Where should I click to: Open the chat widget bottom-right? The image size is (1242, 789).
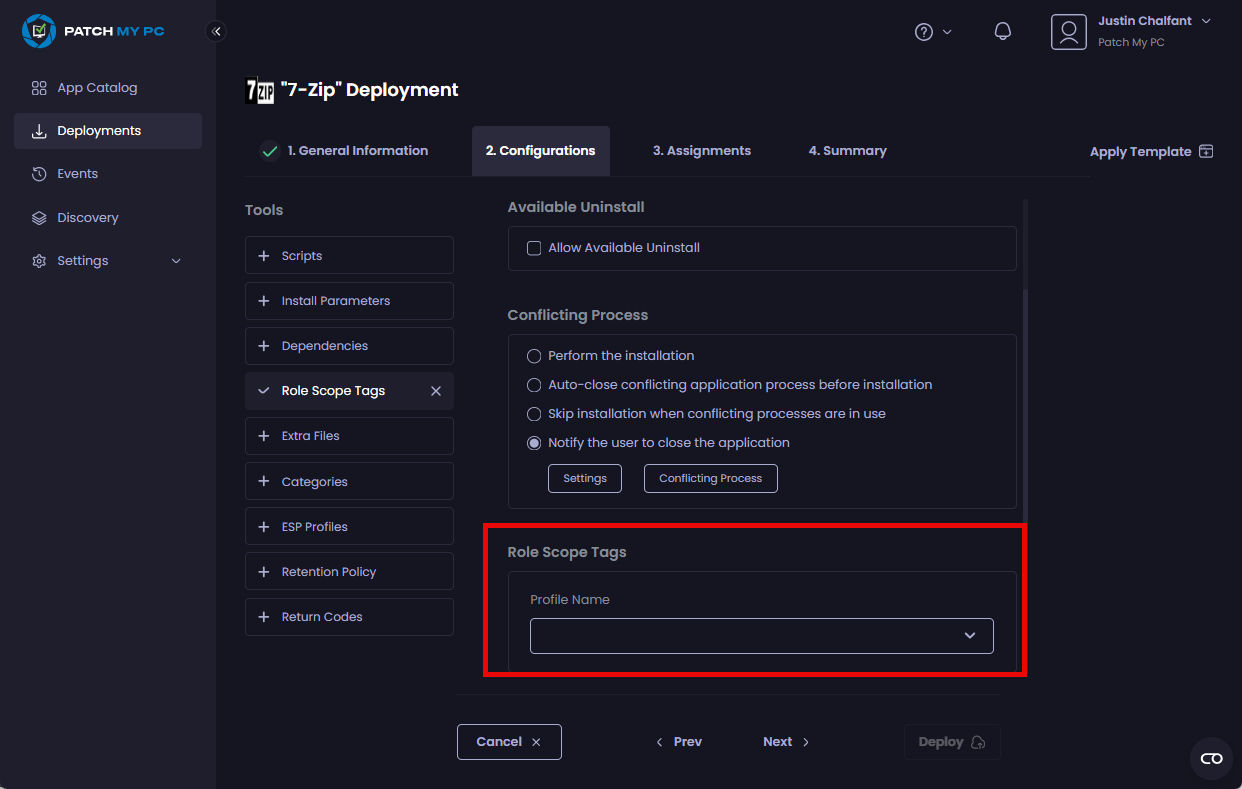pos(1211,759)
